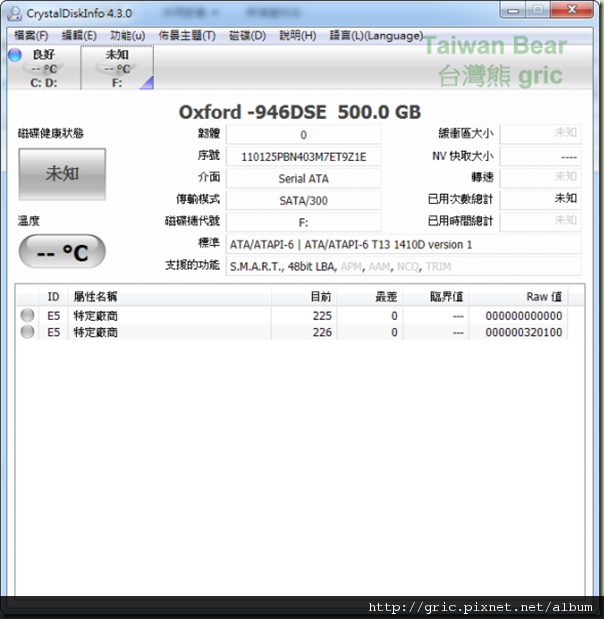Image resolution: width=604 pixels, height=619 pixels.
Task: Click the Raw 值 column header
Action: tap(518, 296)
